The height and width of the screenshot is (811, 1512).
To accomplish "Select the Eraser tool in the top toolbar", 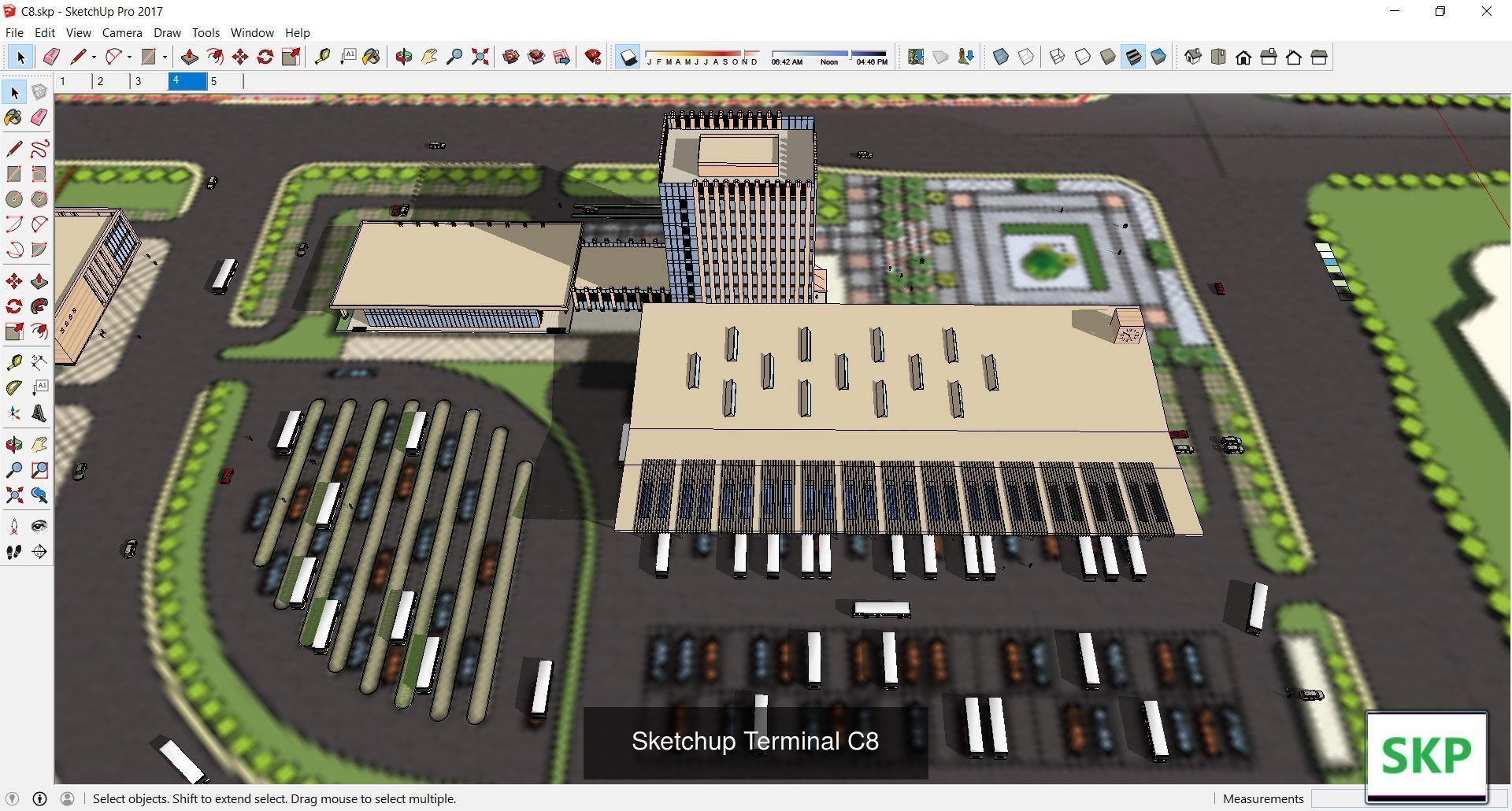I will 51,57.
